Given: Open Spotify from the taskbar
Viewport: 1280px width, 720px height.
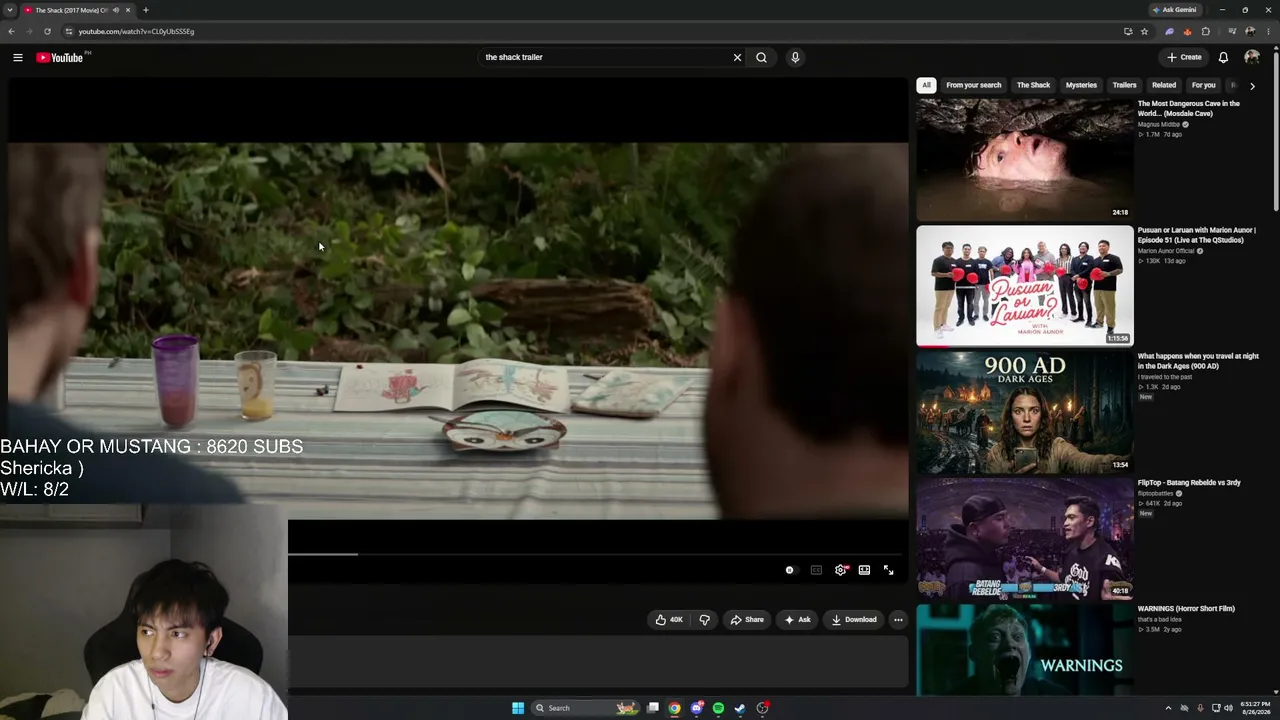Looking at the screenshot, I should tap(718, 708).
